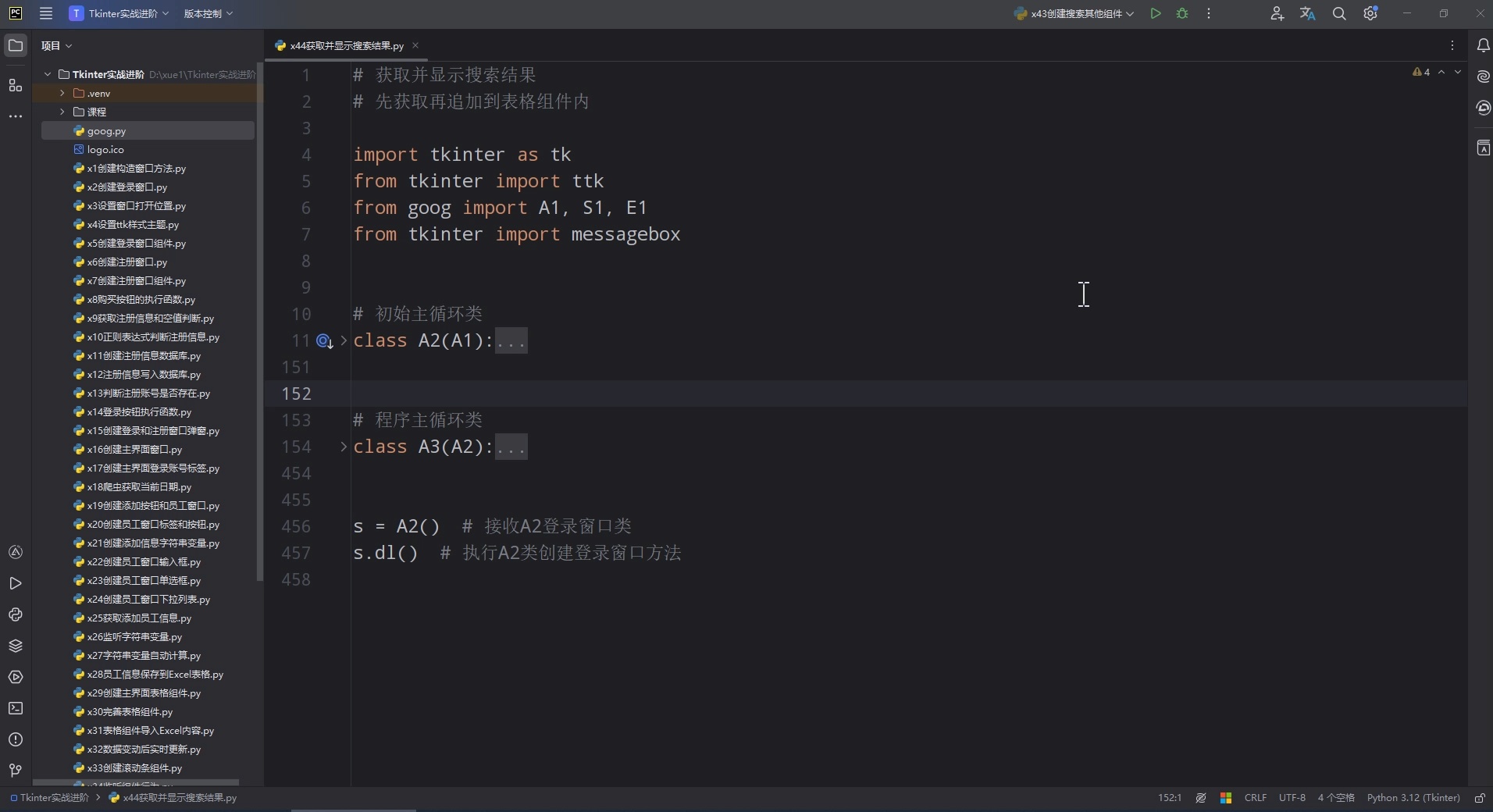Open the Settings gear icon
This screenshot has height=812, width=1493.
pyautogui.click(x=1371, y=13)
